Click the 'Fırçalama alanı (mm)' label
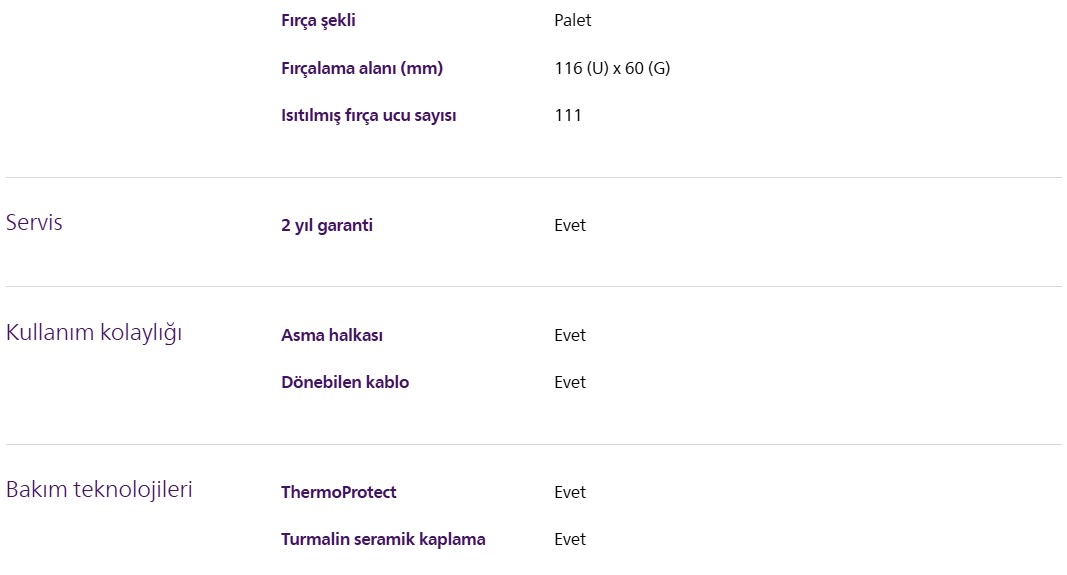 coord(362,68)
